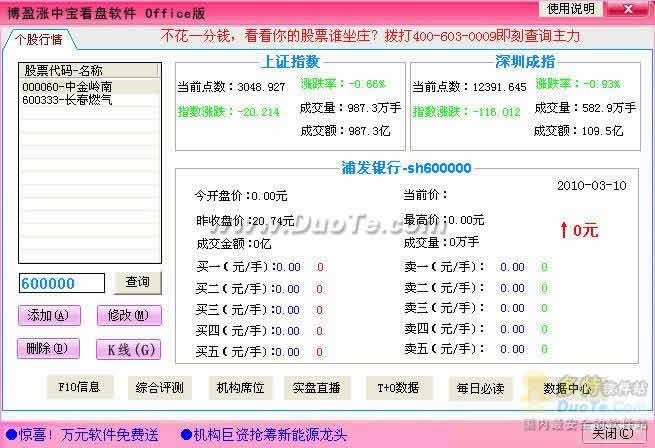Click the 关闭(C) button at bottom right
The height and width of the screenshot is (448, 655).
point(611,435)
